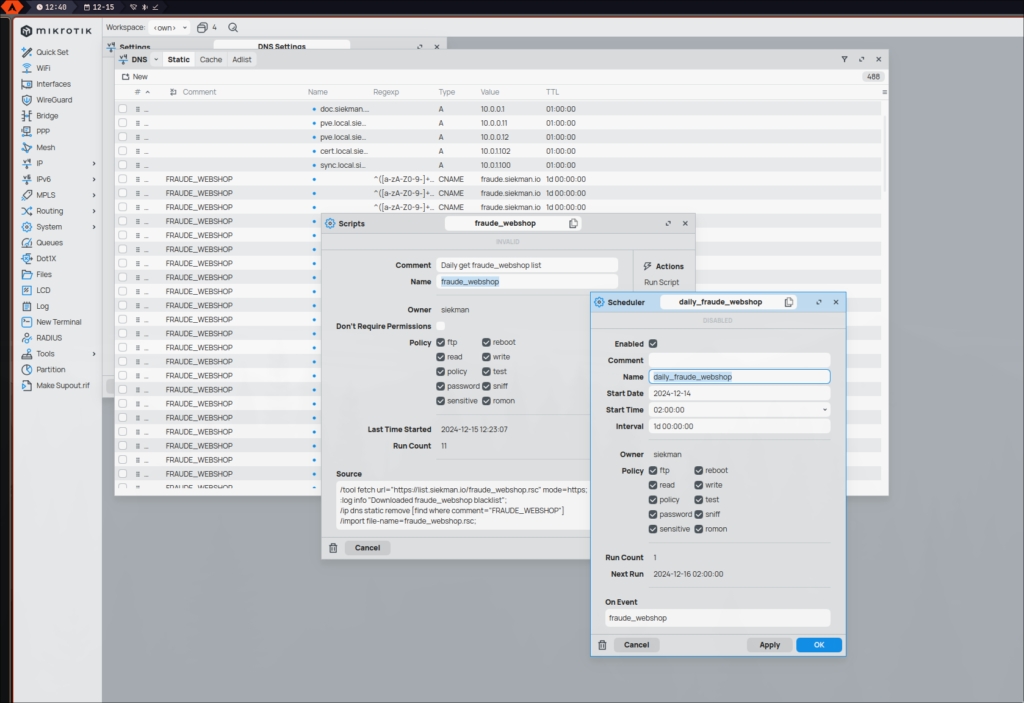Open the Workspace dropdown
The width and height of the screenshot is (1024, 703).
point(170,27)
